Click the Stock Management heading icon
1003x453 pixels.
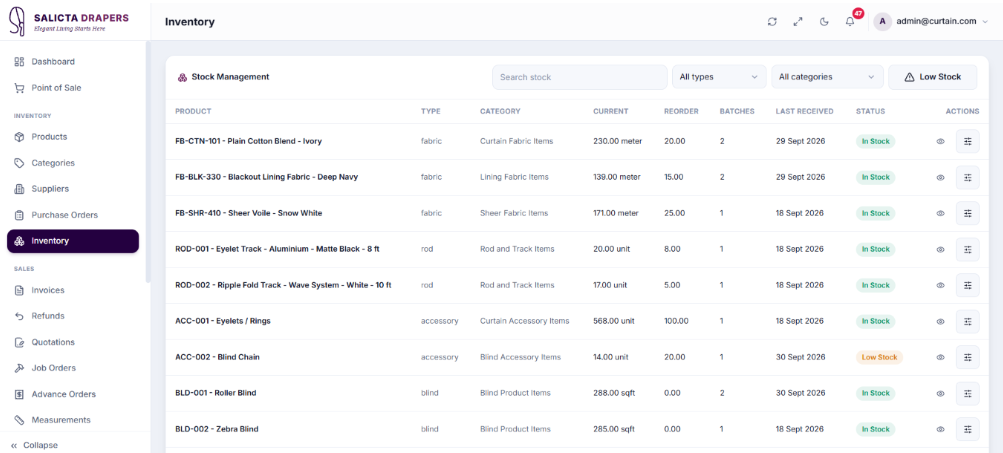pos(182,77)
